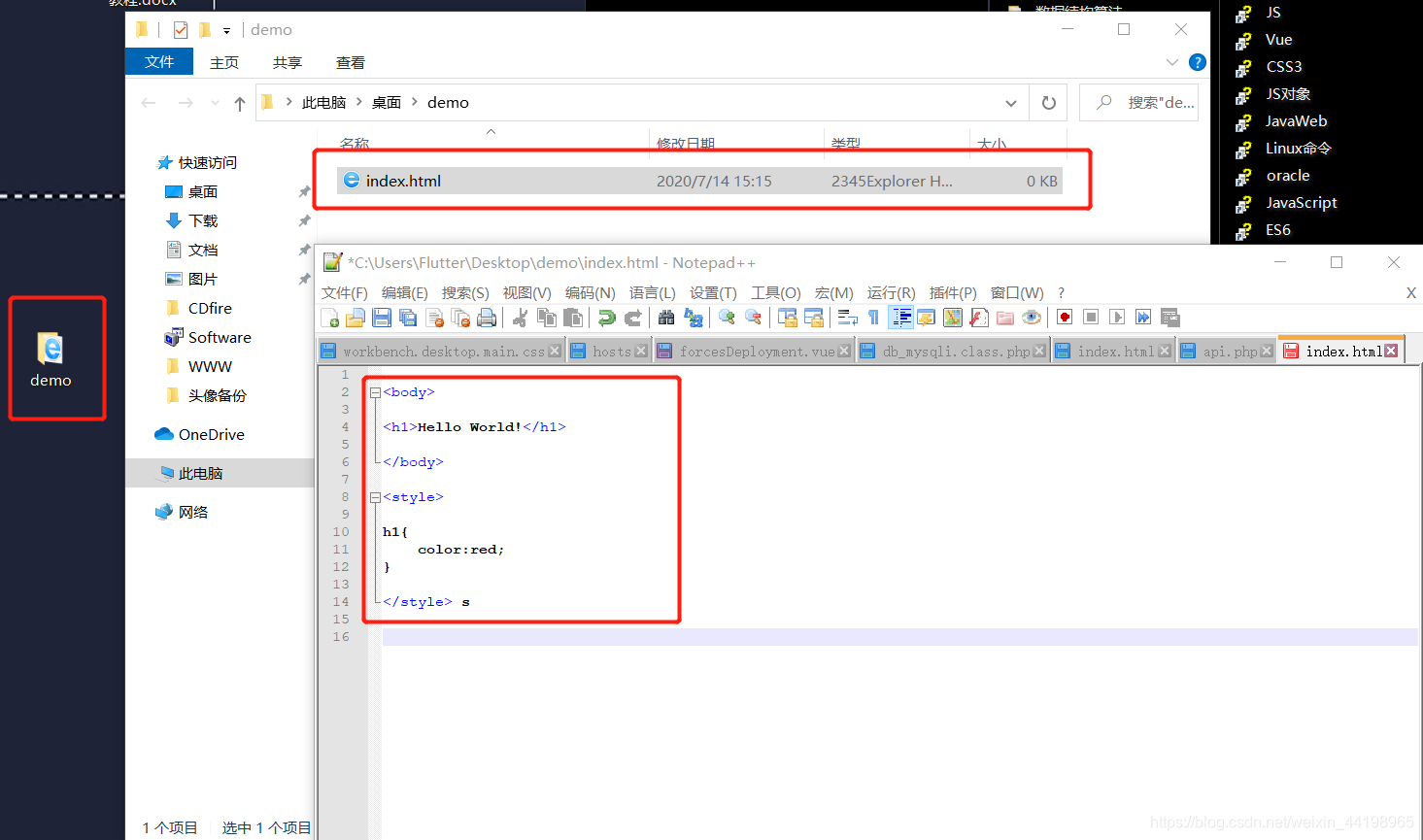Expand the ribbon chevron in File Explorer

[x=1171, y=61]
